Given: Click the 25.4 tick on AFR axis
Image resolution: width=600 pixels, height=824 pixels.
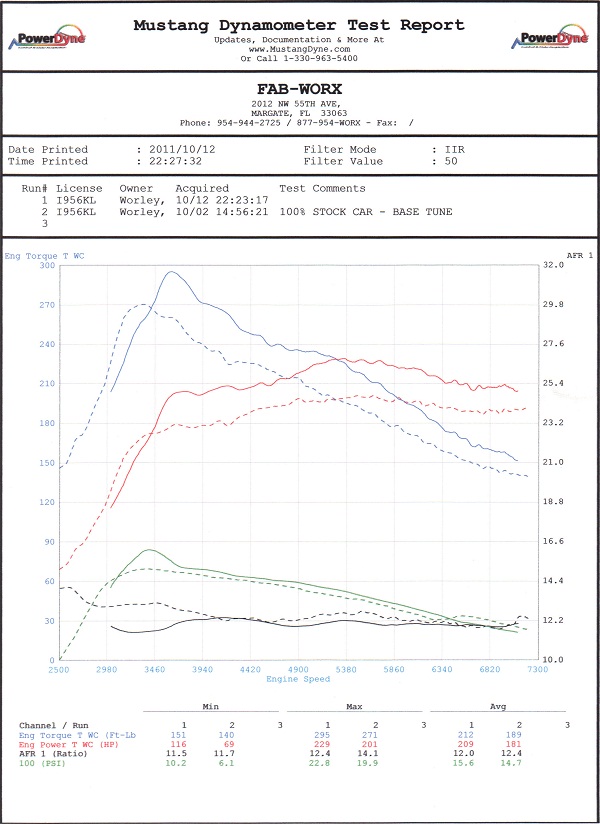Looking at the screenshot, I should (x=553, y=384).
